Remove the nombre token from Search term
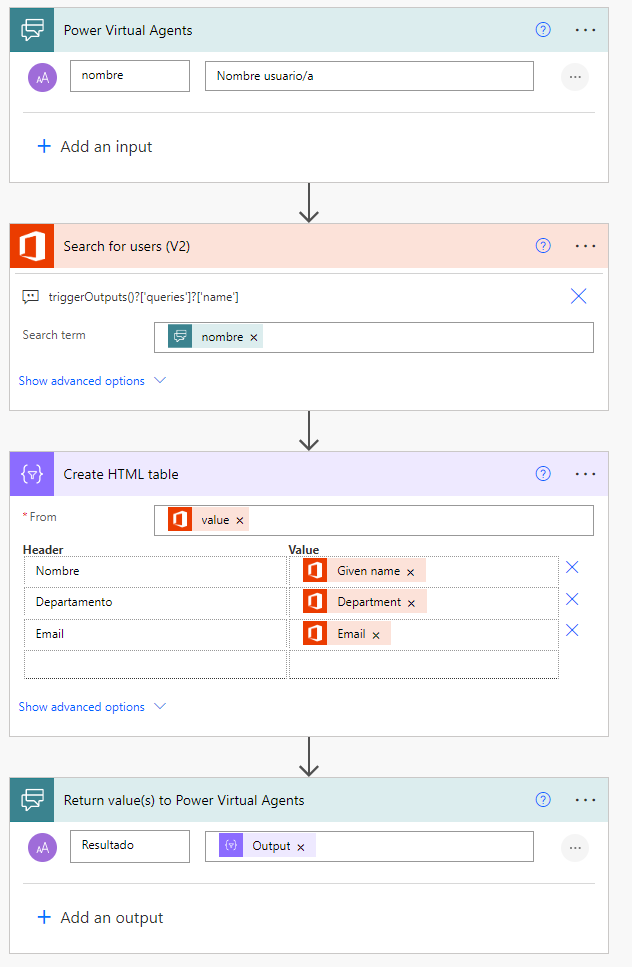632x967 pixels. coord(254,338)
